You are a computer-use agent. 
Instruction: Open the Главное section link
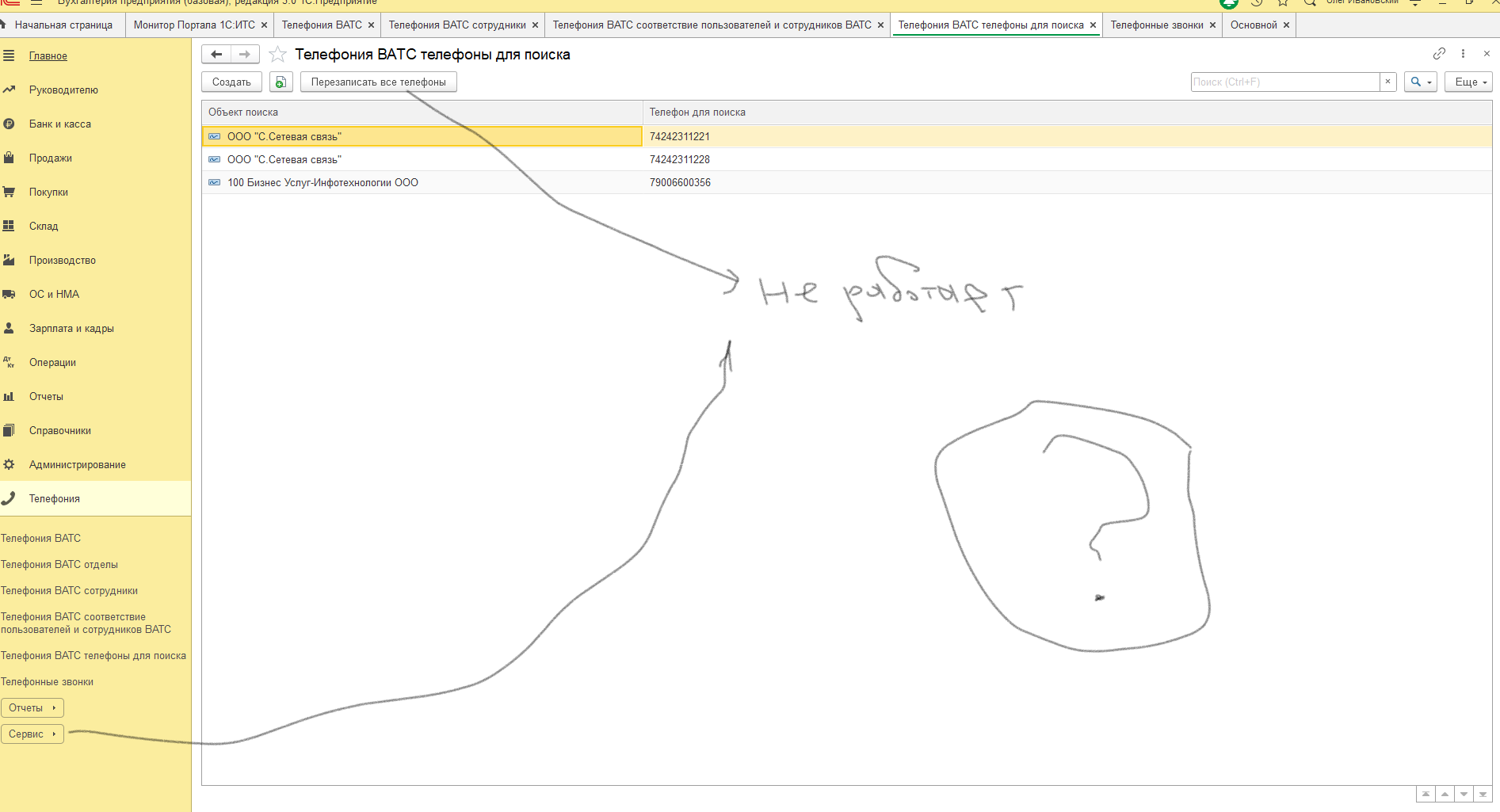pyautogui.click(x=48, y=56)
